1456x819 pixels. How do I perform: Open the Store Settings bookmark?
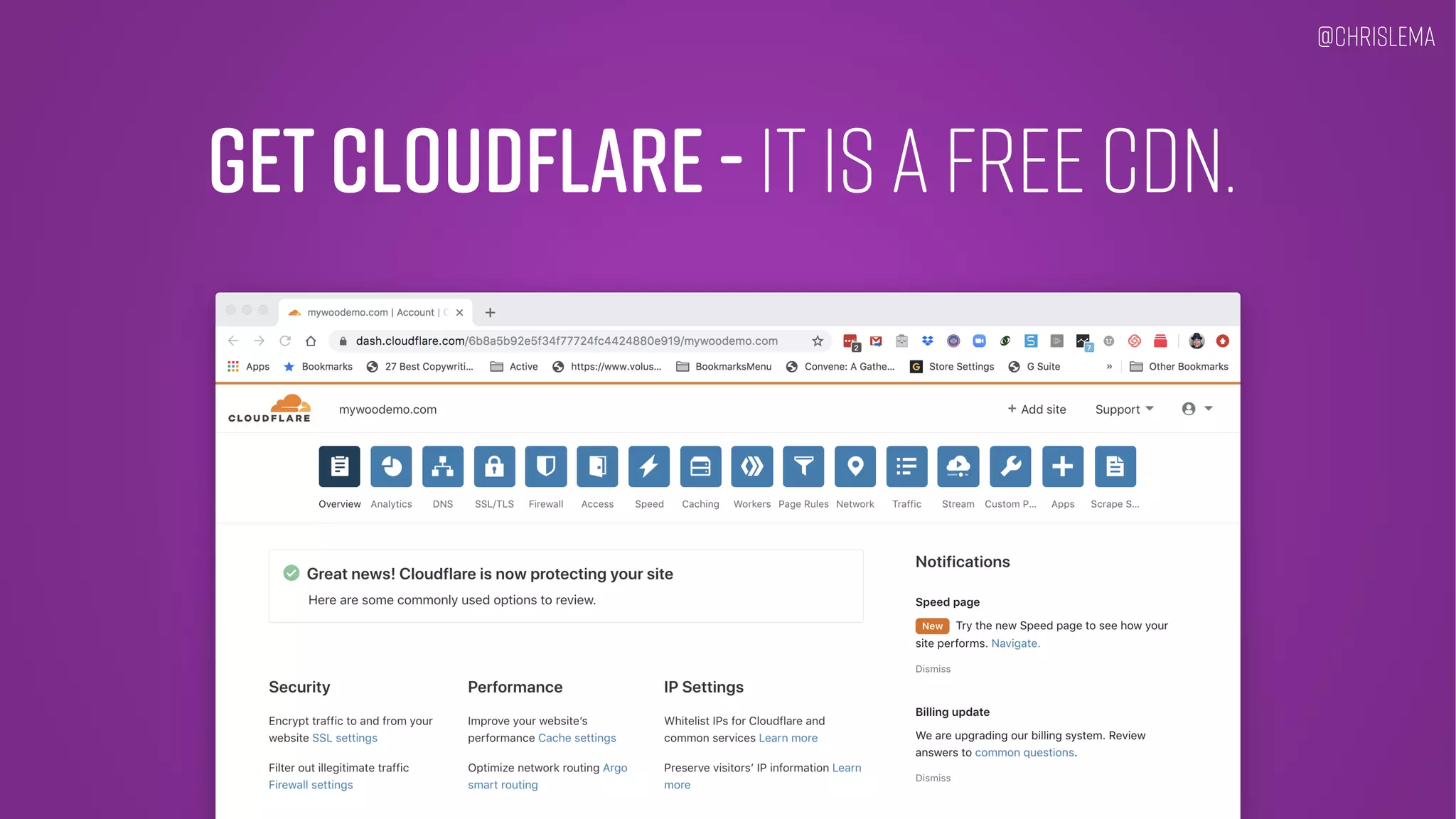pyautogui.click(x=953, y=366)
